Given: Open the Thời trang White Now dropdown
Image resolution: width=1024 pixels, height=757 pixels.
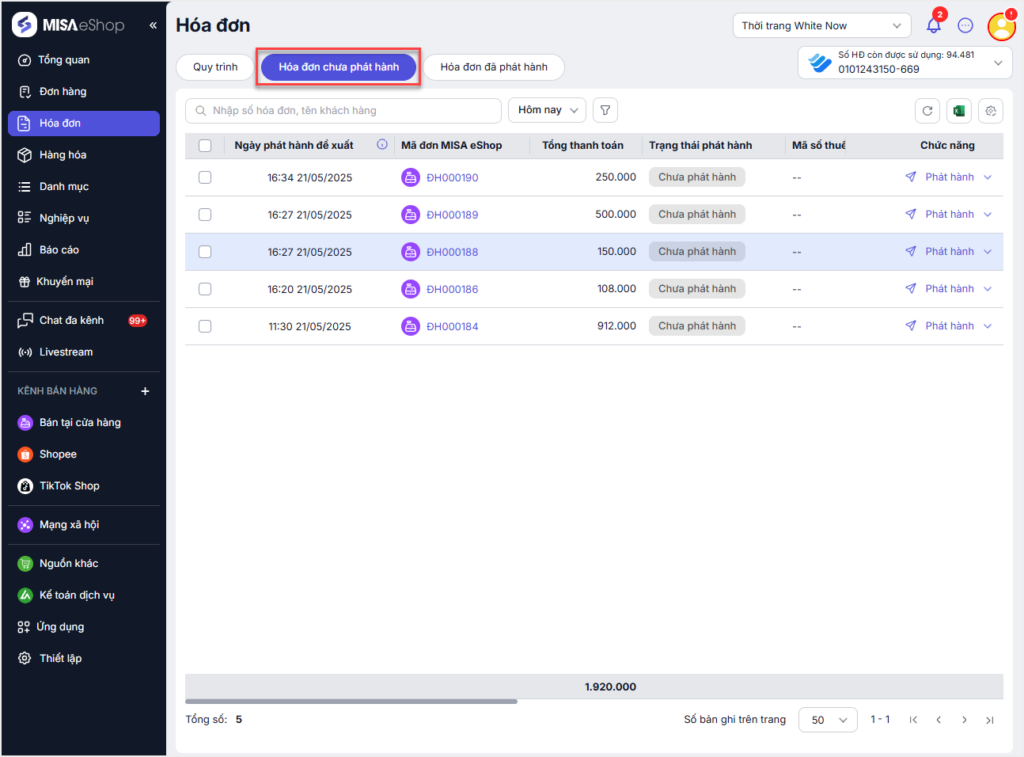Looking at the screenshot, I should pos(821,26).
